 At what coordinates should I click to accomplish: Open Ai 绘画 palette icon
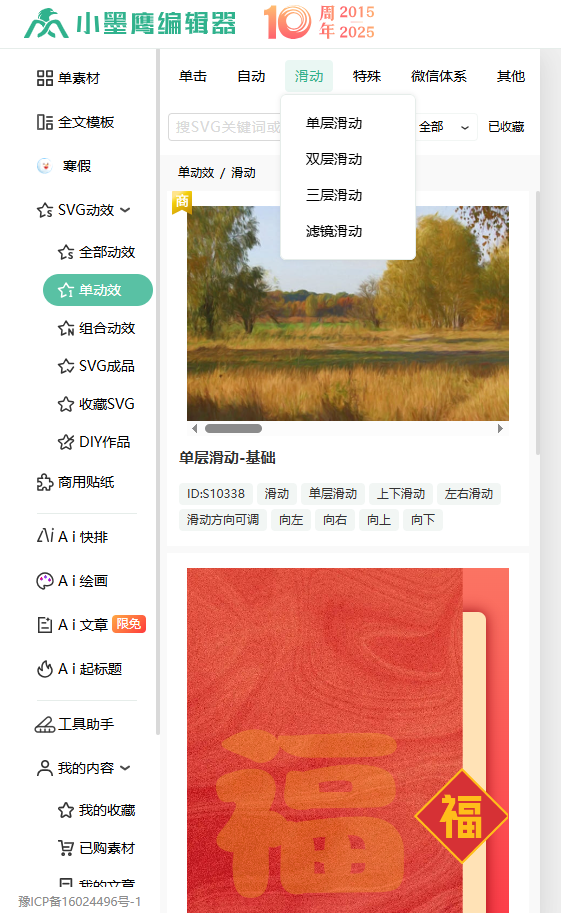(x=45, y=581)
